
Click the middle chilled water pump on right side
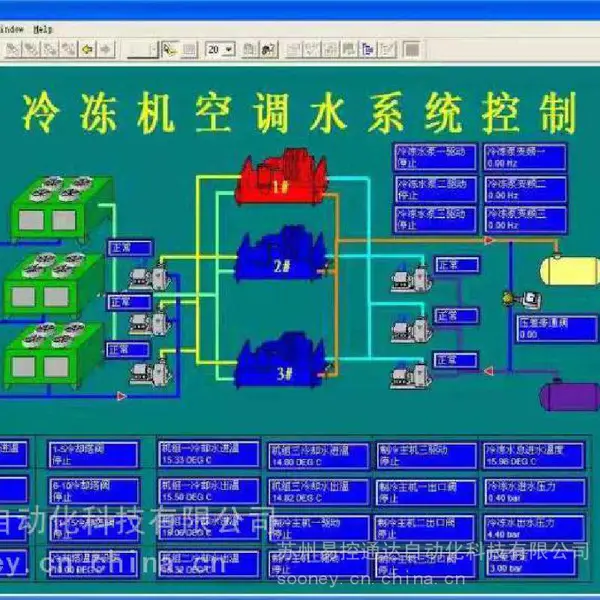point(411,329)
